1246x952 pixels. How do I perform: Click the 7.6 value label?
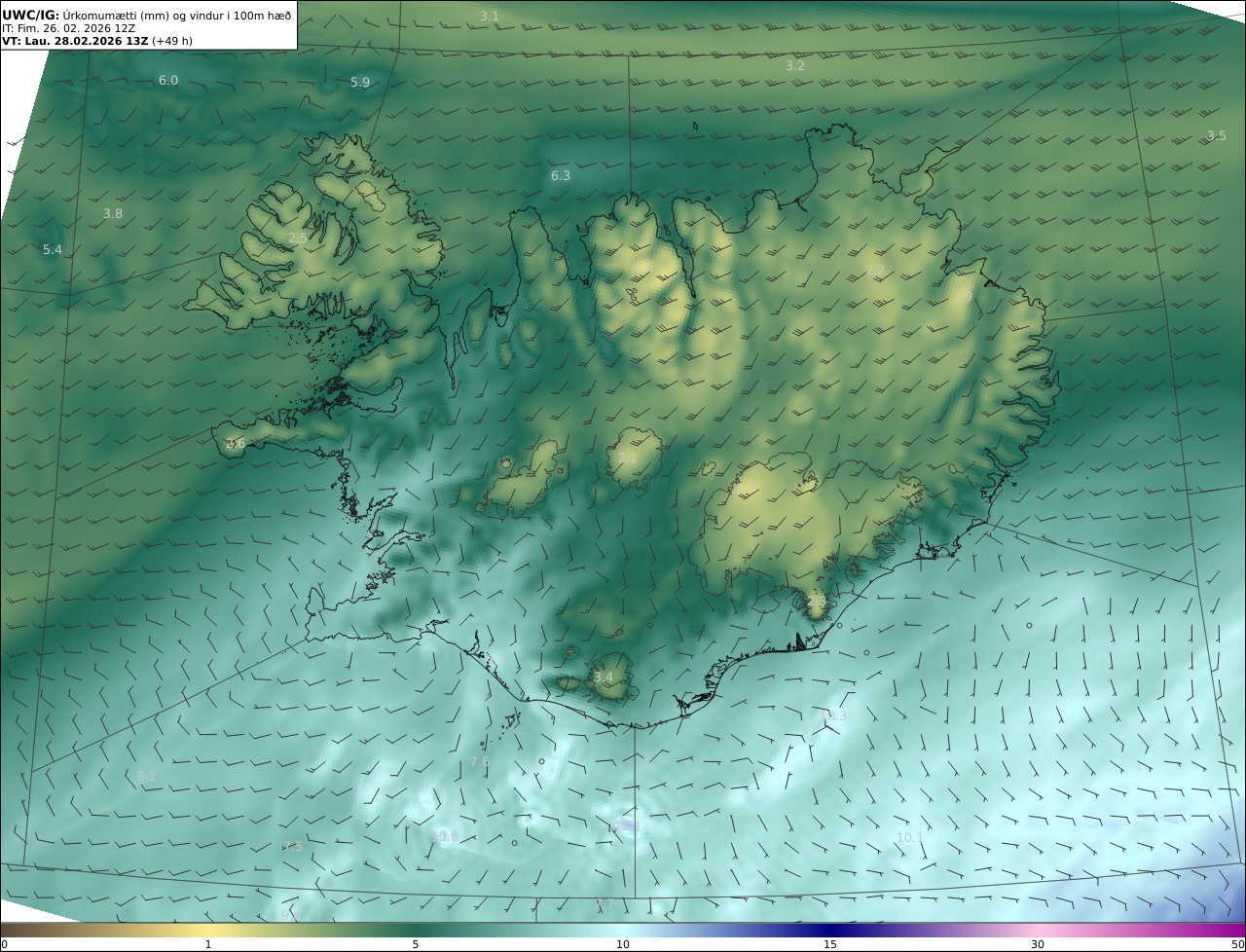tap(480, 761)
